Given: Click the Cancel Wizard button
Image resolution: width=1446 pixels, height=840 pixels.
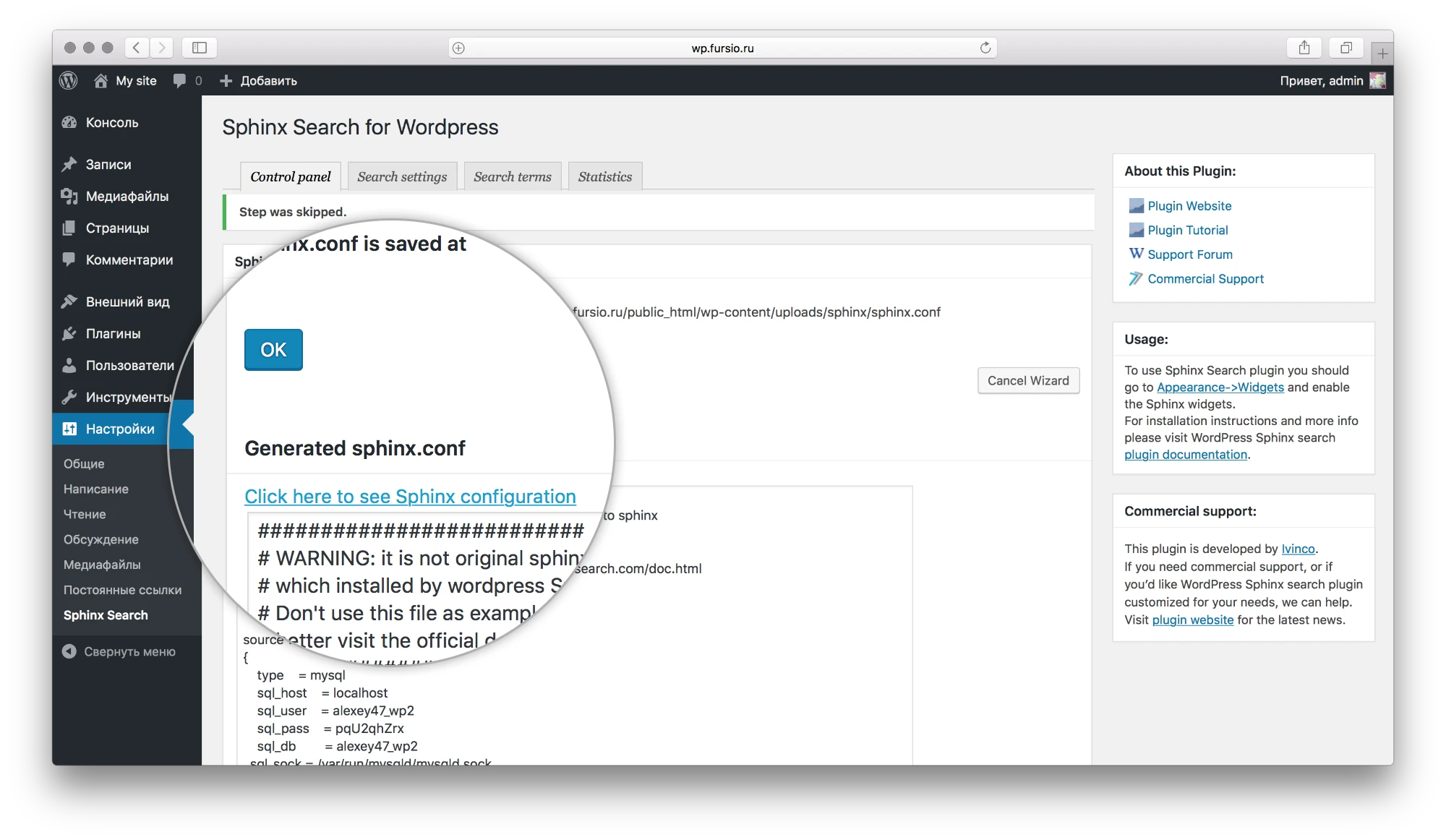Looking at the screenshot, I should point(1027,381).
